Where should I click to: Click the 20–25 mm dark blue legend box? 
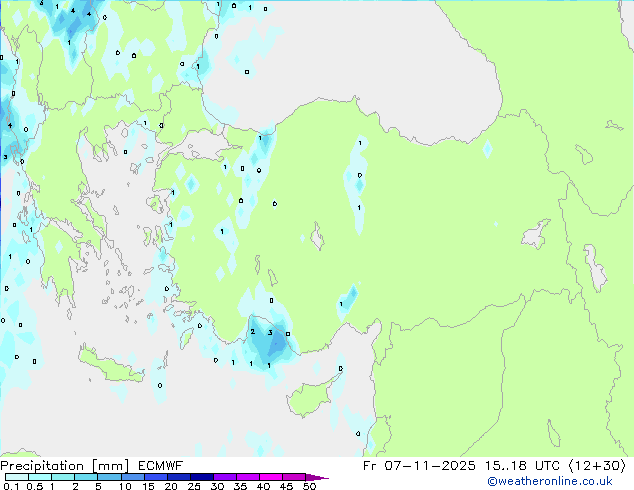tap(178, 477)
